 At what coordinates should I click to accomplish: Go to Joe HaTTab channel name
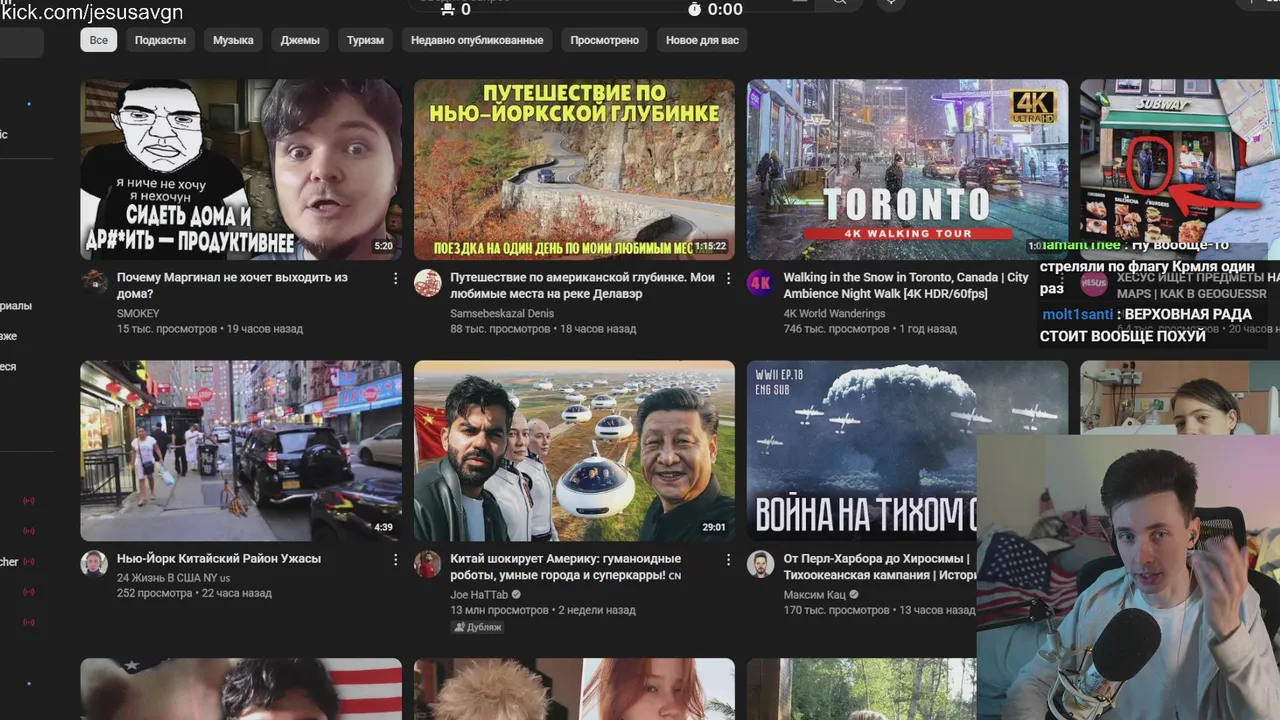479,595
